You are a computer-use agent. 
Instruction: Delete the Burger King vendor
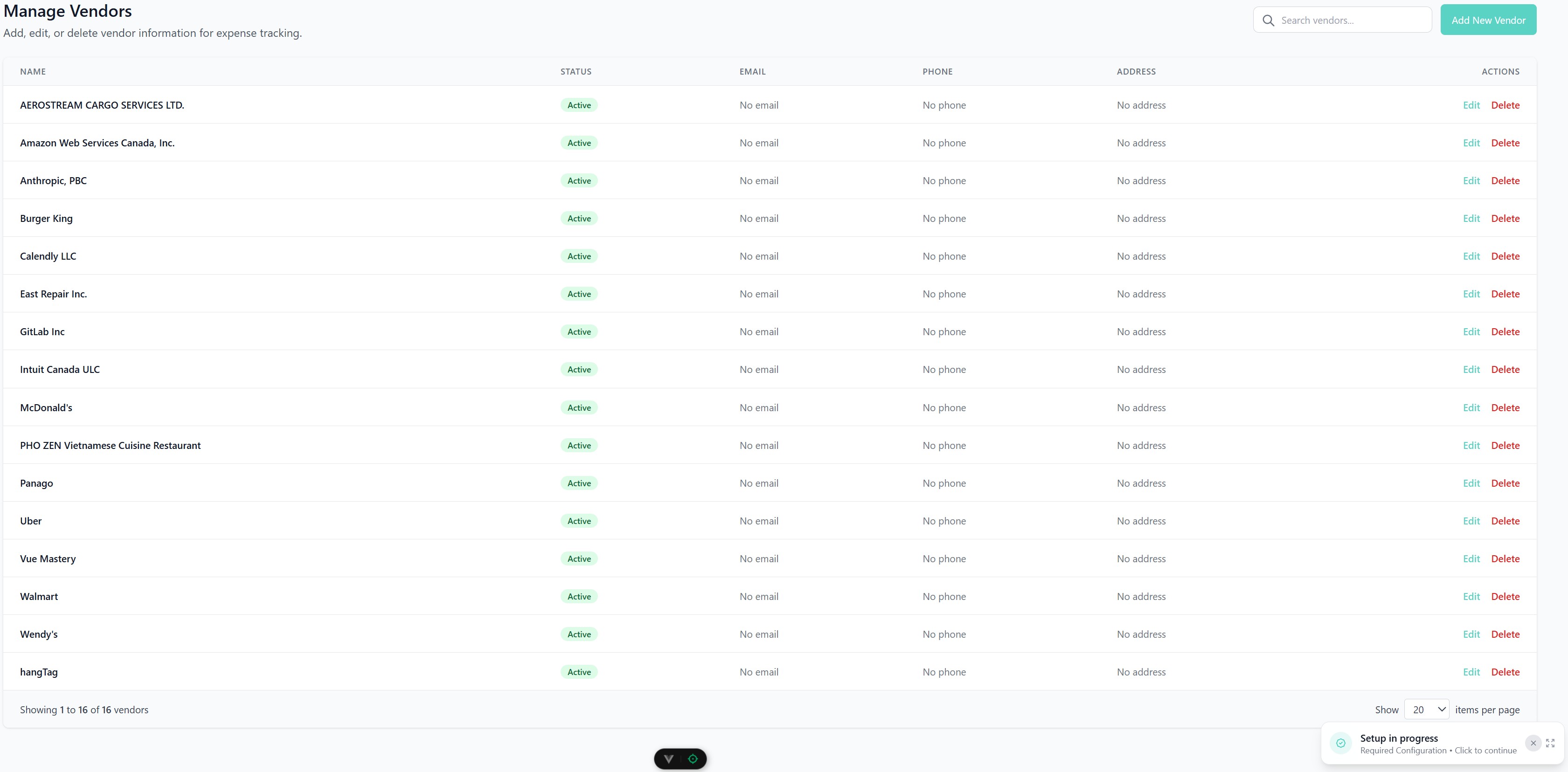click(x=1505, y=218)
